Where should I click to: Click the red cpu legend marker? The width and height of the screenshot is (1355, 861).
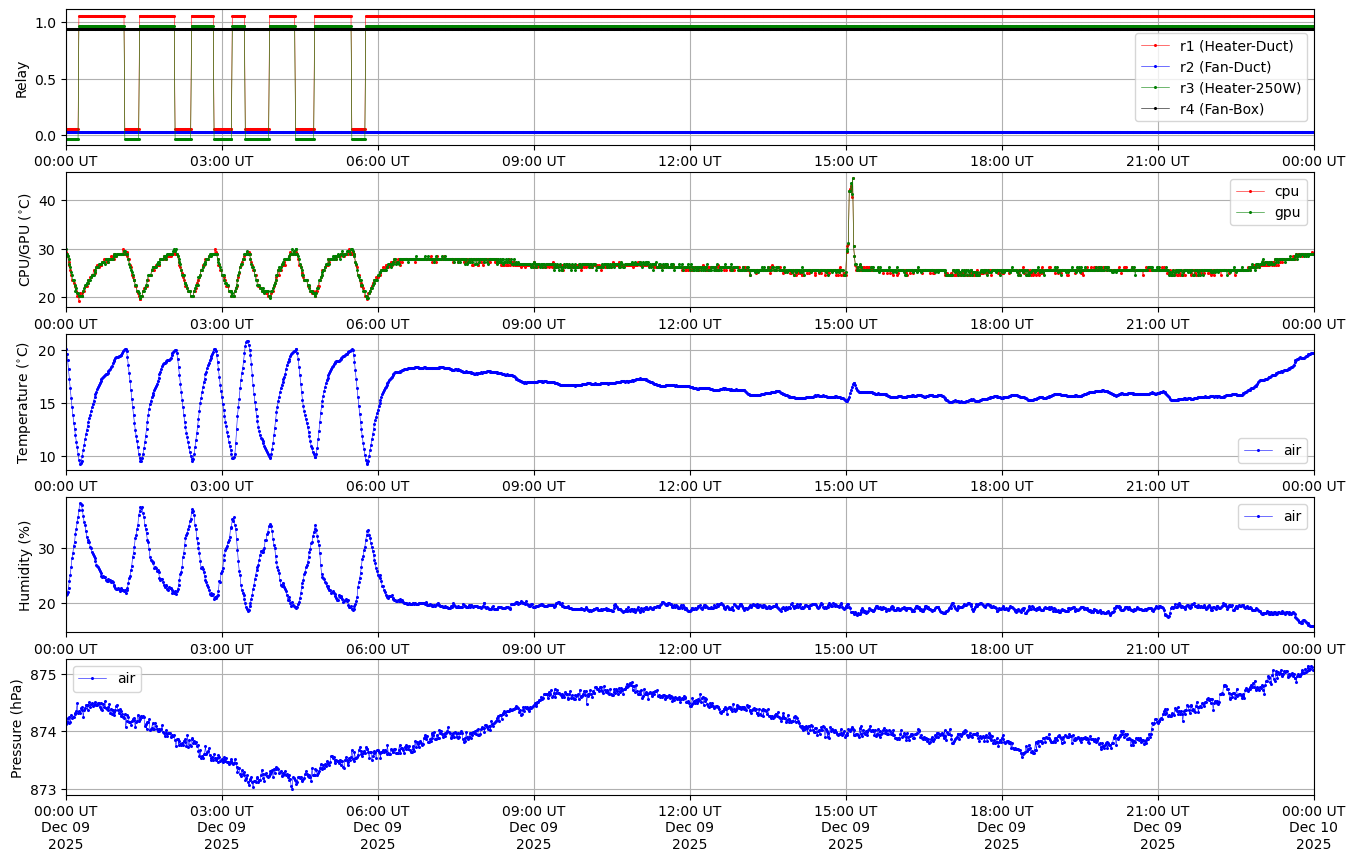click(x=1248, y=191)
